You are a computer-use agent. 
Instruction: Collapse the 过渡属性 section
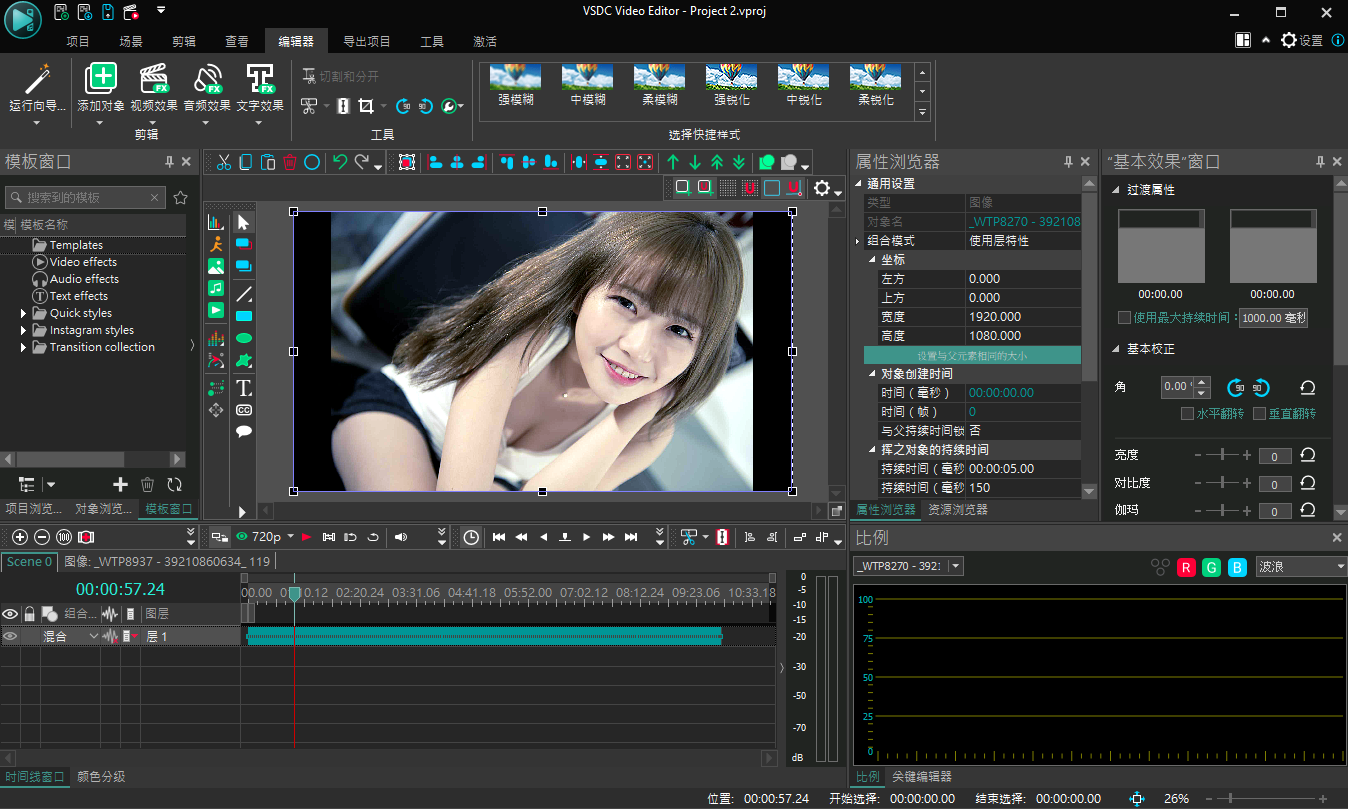point(1117,189)
